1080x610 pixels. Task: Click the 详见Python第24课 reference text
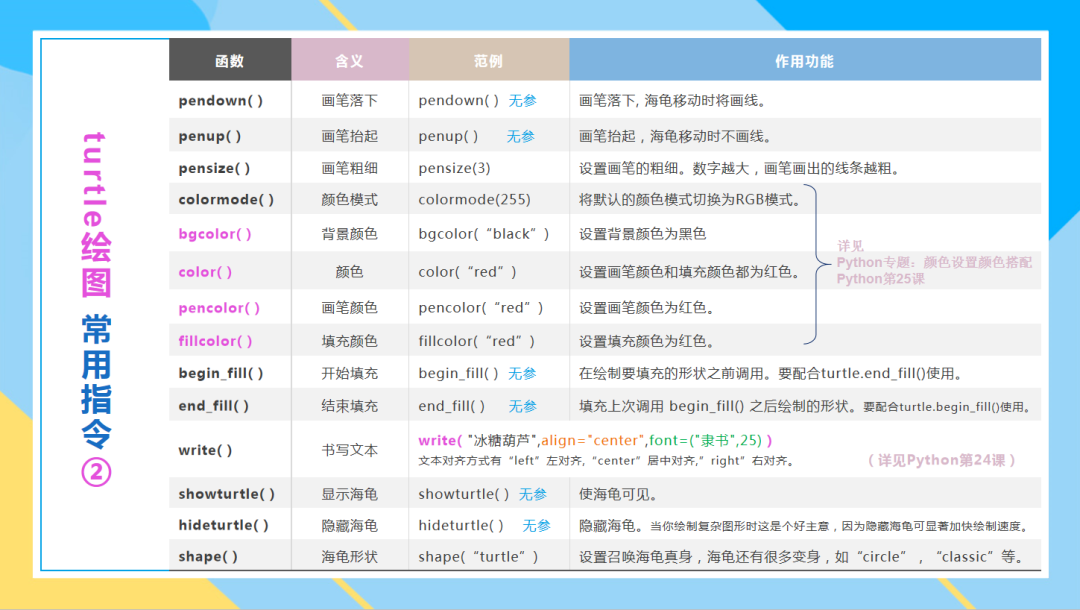tap(942, 460)
